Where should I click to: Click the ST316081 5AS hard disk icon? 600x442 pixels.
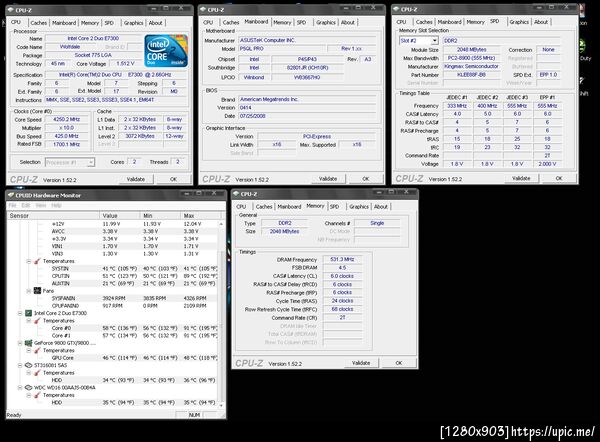click(x=28, y=365)
